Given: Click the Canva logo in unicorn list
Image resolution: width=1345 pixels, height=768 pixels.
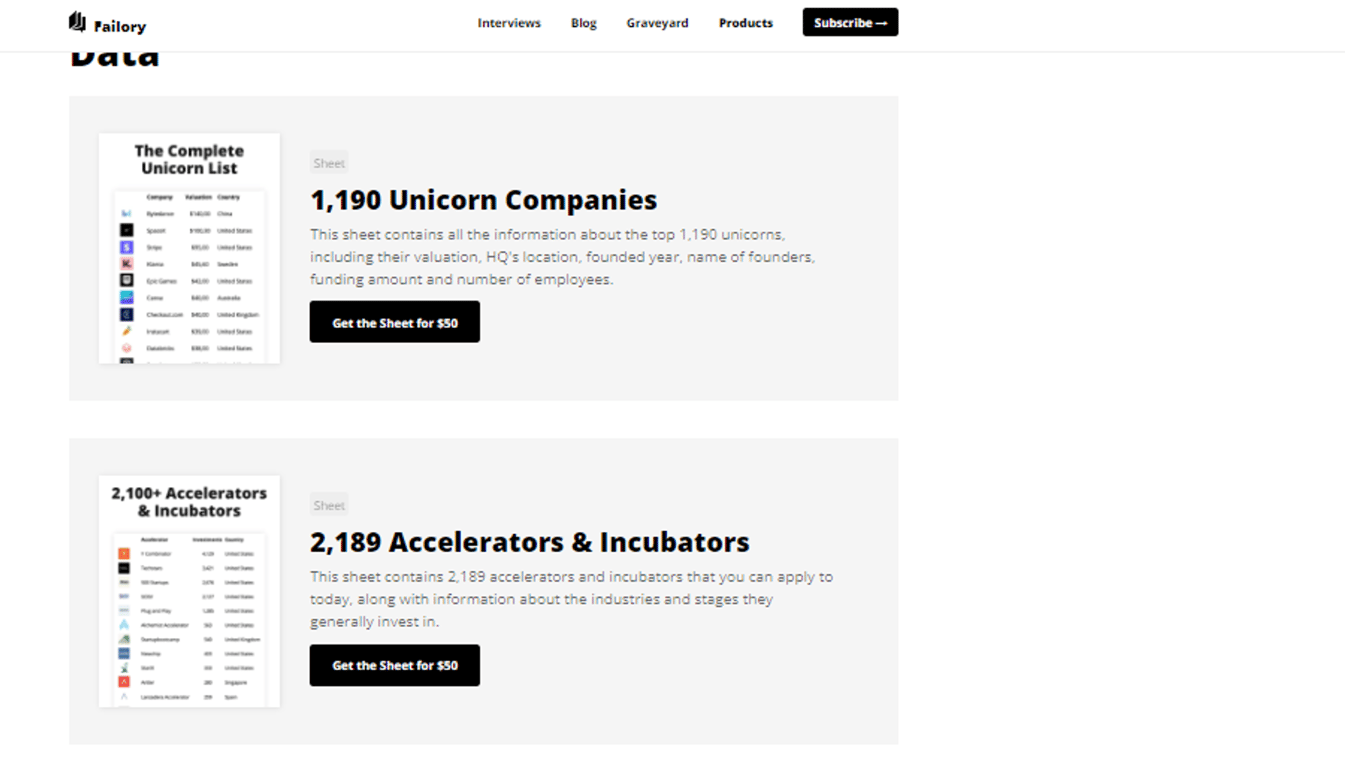Looking at the screenshot, I should coord(127,298).
